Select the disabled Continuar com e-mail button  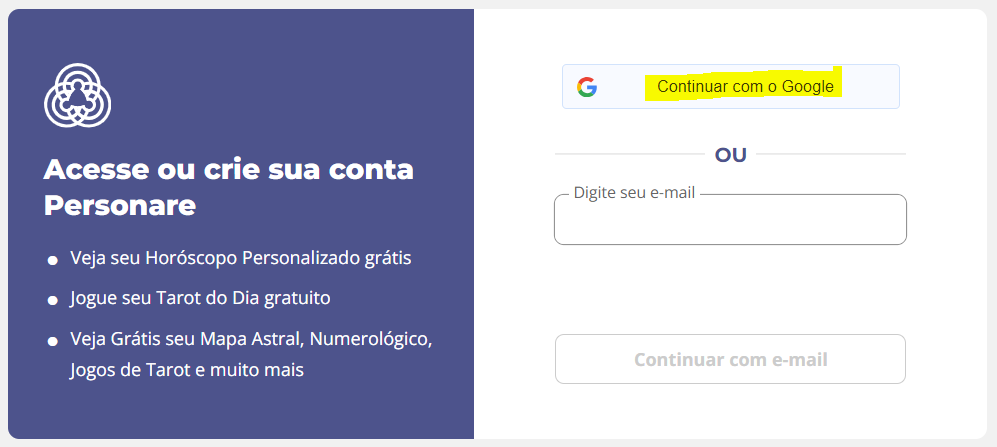tap(731, 359)
